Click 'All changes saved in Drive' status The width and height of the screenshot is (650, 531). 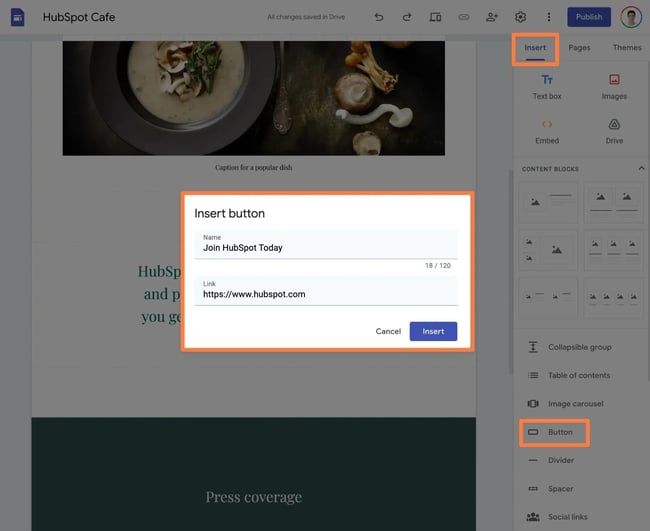[306, 17]
